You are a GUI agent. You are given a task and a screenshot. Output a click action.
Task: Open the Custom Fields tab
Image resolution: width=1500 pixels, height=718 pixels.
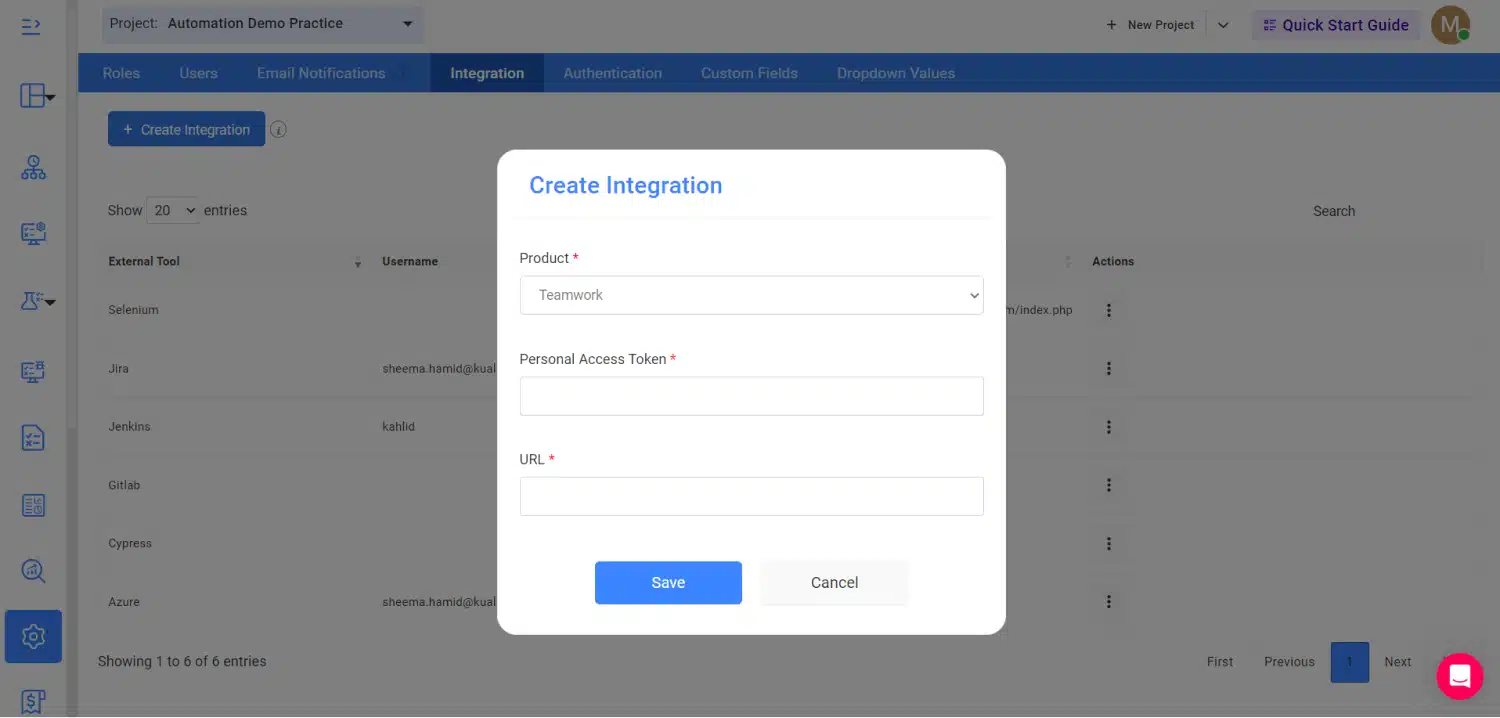(x=749, y=73)
